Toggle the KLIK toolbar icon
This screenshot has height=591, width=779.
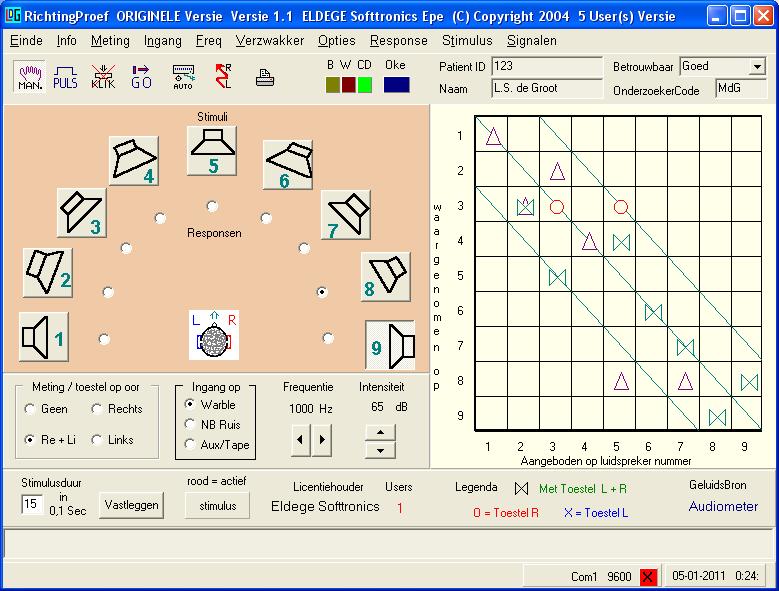[x=103, y=77]
